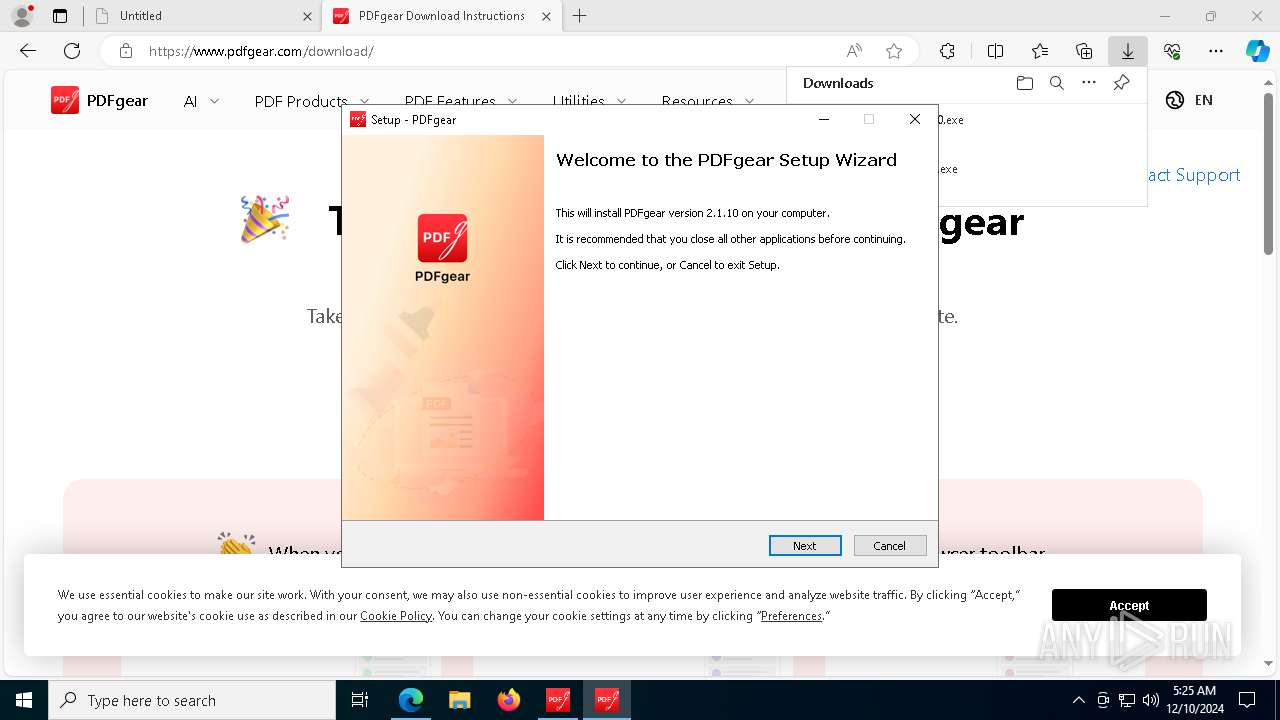
Task: Open the Edge profile avatar
Action: tap(22, 16)
